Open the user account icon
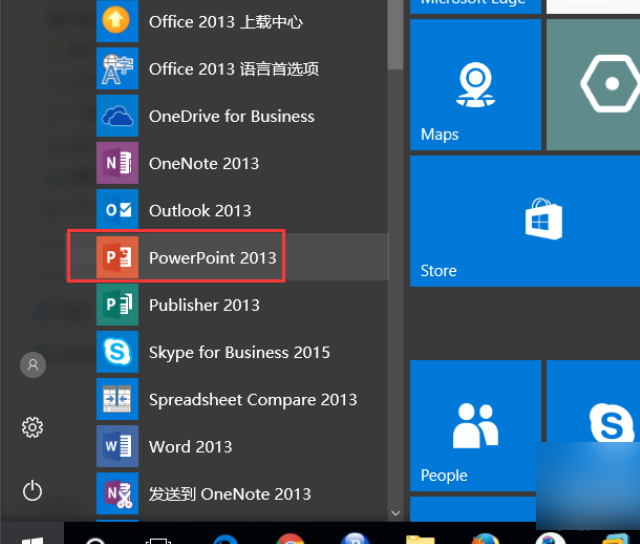640x544 pixels. tap(33, 365)
